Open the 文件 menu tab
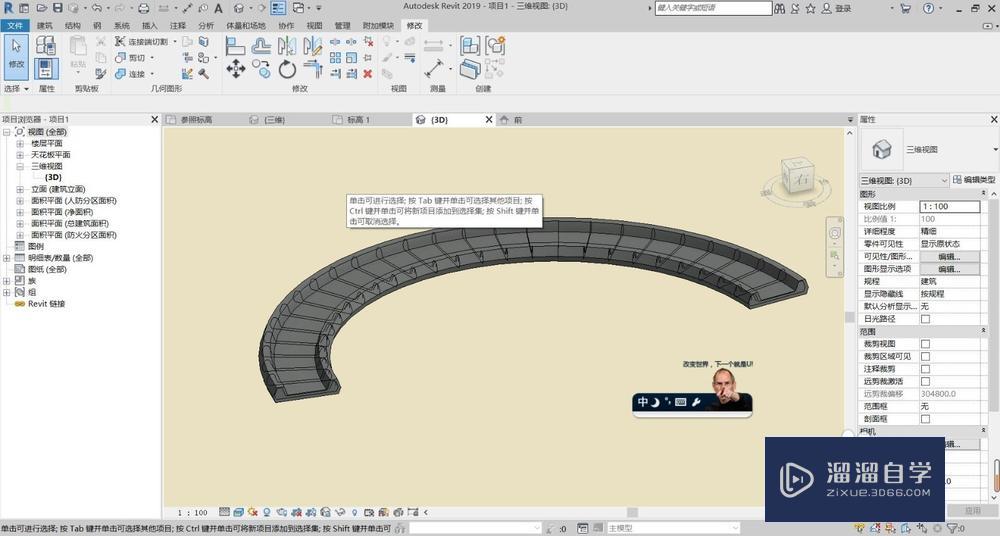 pyautogui.click(x=15, y=26)
